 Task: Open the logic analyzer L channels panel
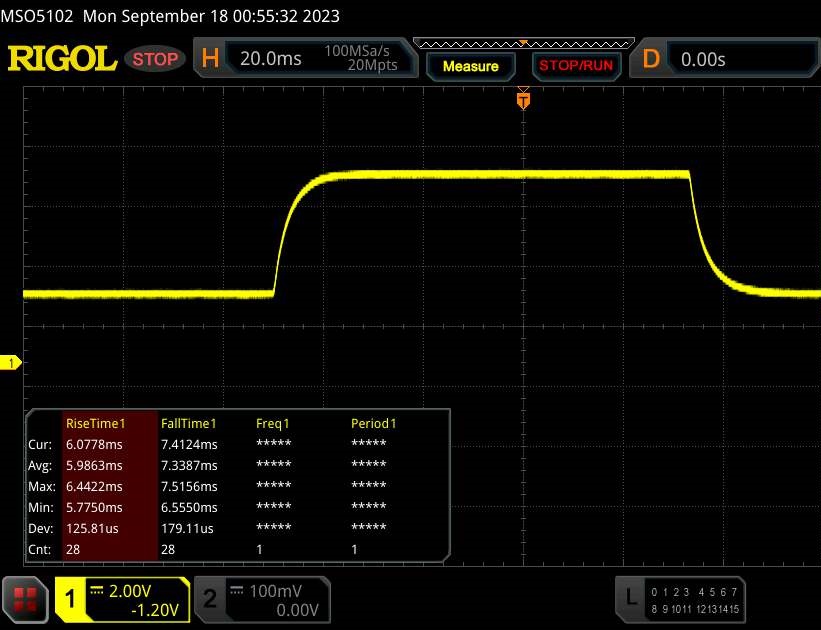coord(680,600)
